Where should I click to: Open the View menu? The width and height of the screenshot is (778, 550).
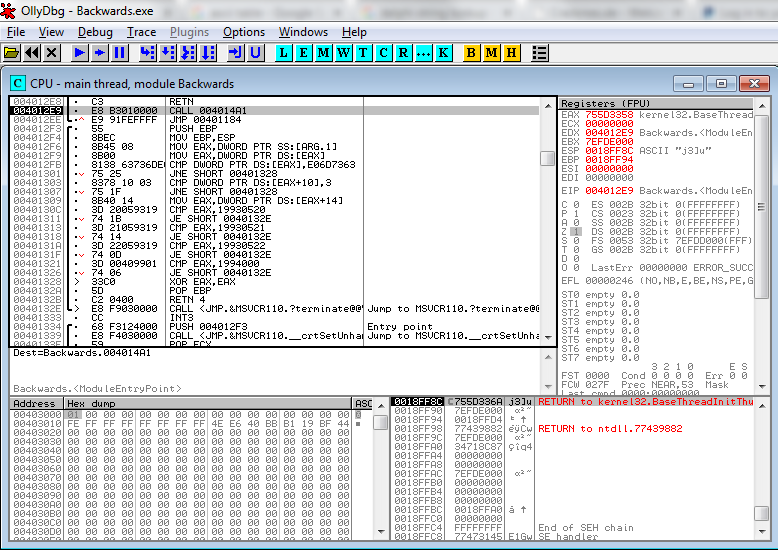coord(51,32)
